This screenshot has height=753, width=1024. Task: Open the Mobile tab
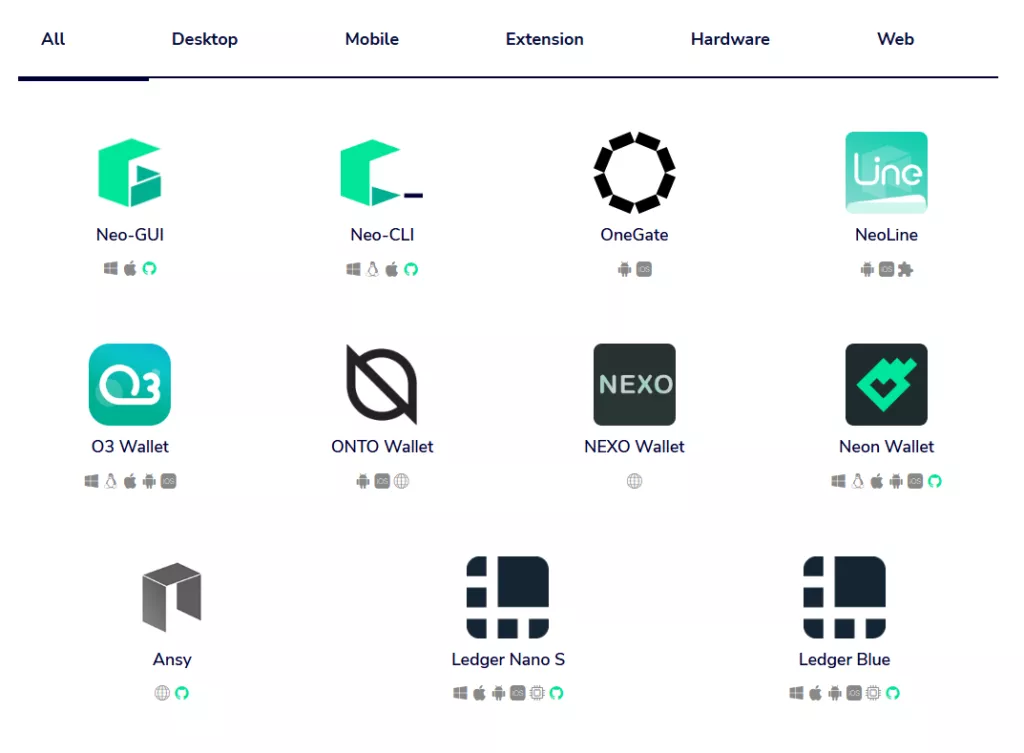[x=372, y=39]
